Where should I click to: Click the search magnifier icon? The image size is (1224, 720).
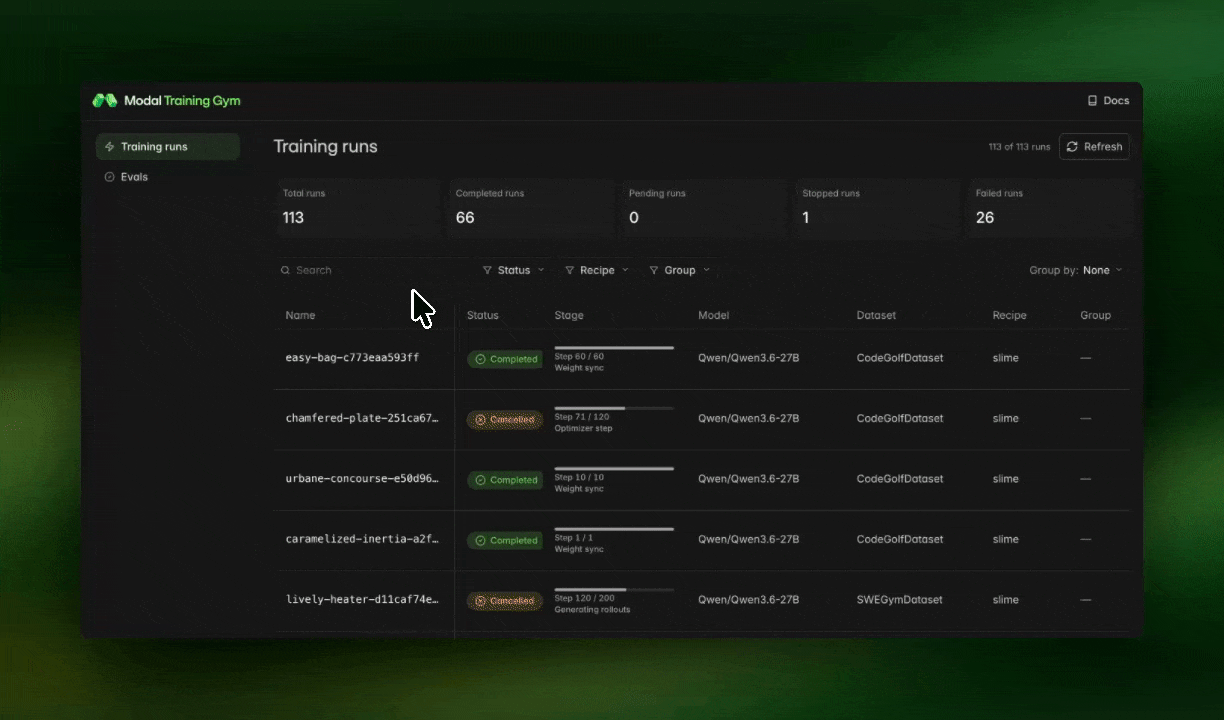pos(286,270)
